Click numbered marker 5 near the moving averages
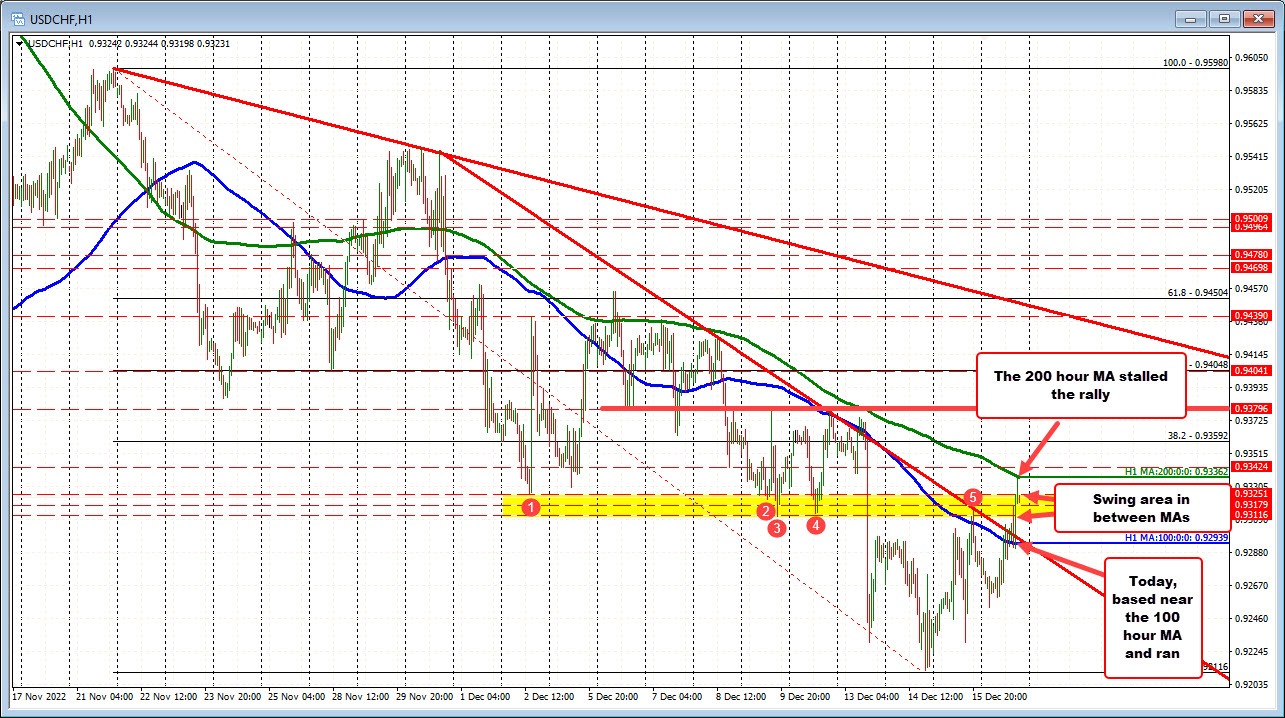Viewport: 1285px width, 718px height. (973, 496)
